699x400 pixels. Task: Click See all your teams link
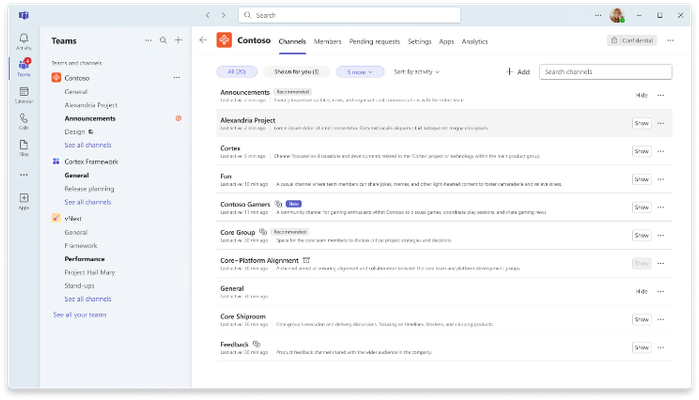click(80, 315)
